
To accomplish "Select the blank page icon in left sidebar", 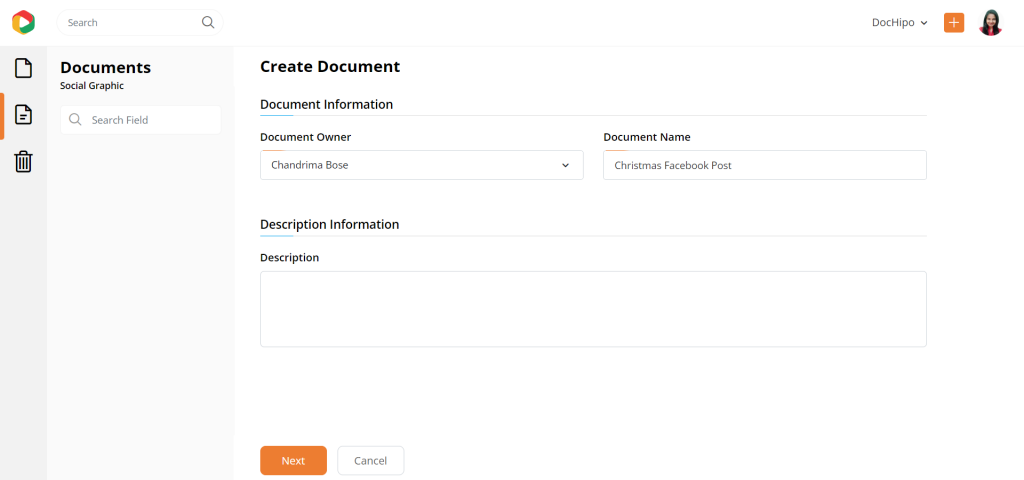I will pos(23,68).
